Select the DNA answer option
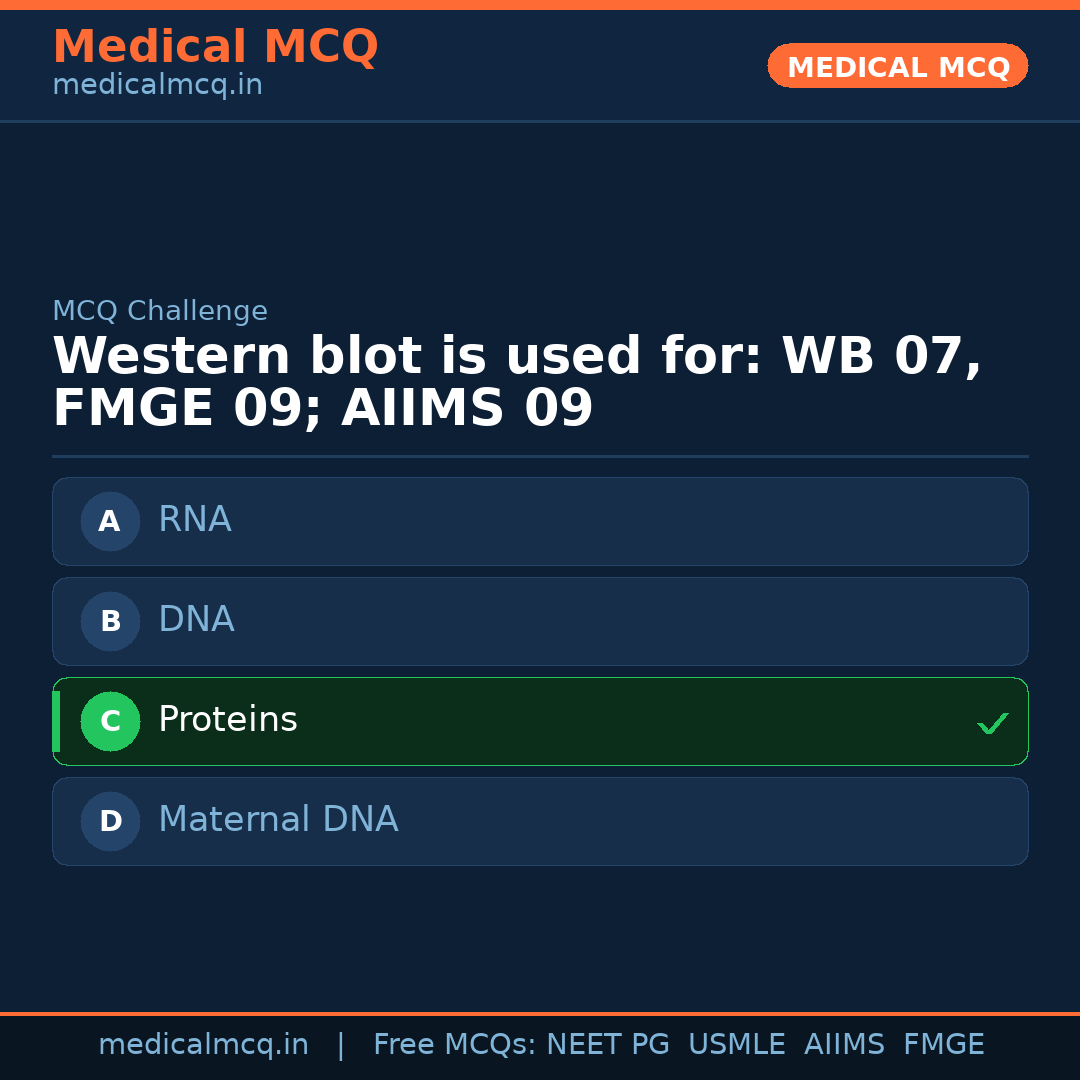Image resolution: width=1080 pixels, height=1080 pixels. tap(540, 621)
